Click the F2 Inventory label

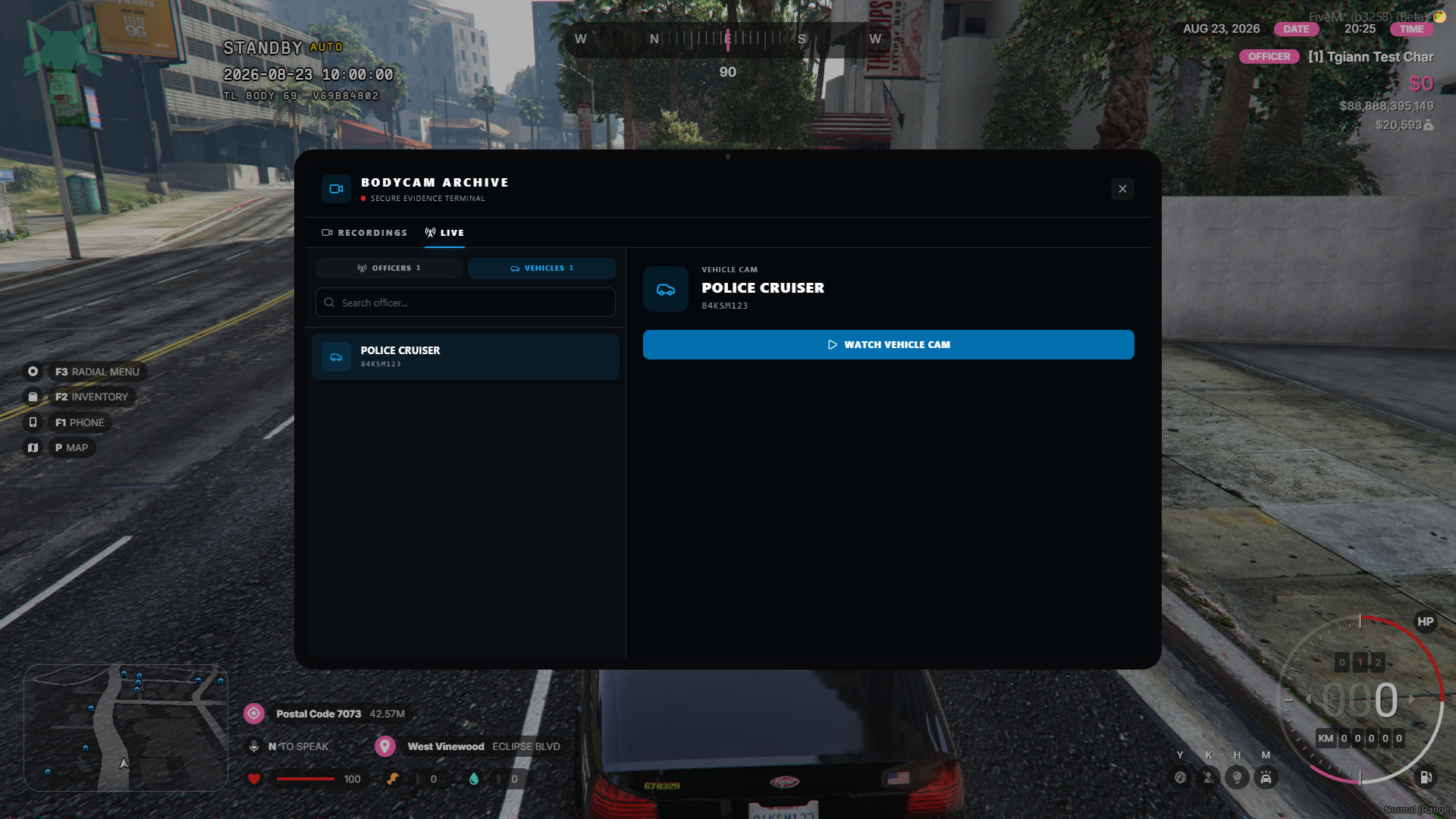92,397
